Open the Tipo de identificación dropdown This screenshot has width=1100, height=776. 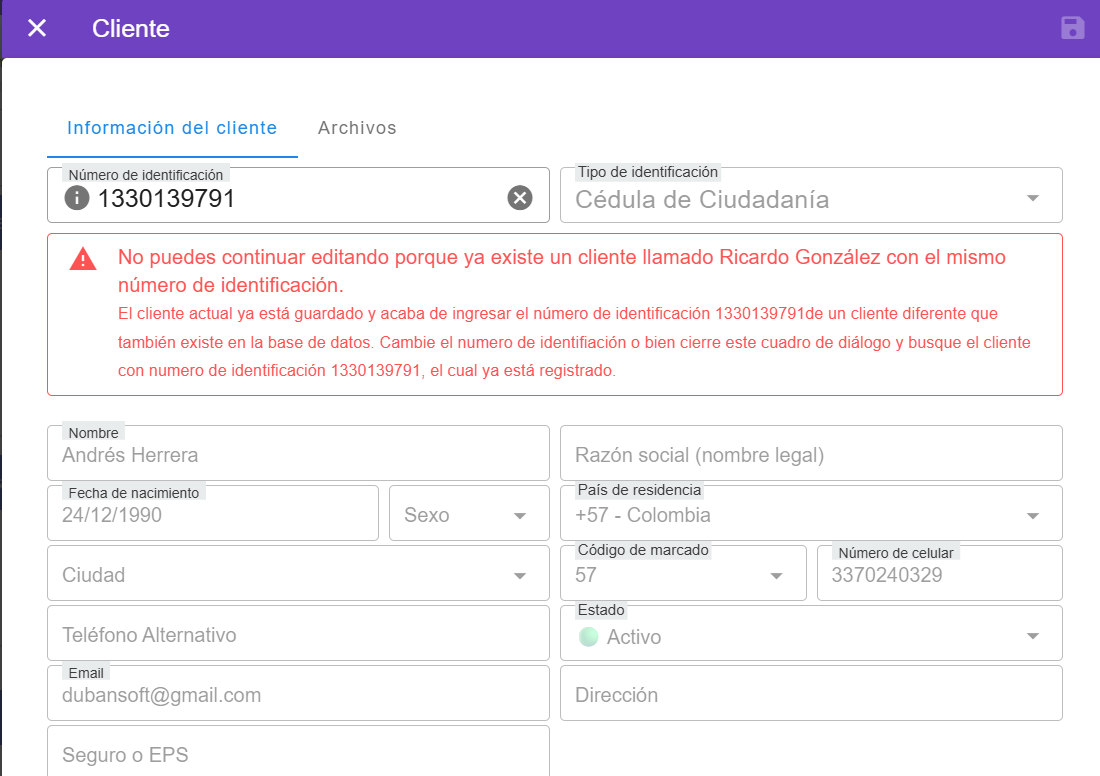[x=1033, y=198]
